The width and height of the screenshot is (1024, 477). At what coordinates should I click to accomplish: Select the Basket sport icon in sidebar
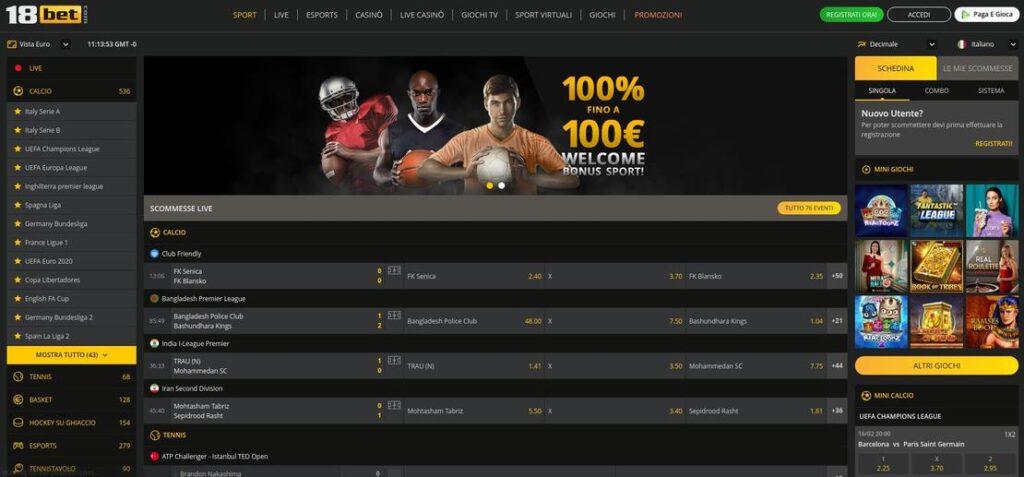click(x=18, y=400)
